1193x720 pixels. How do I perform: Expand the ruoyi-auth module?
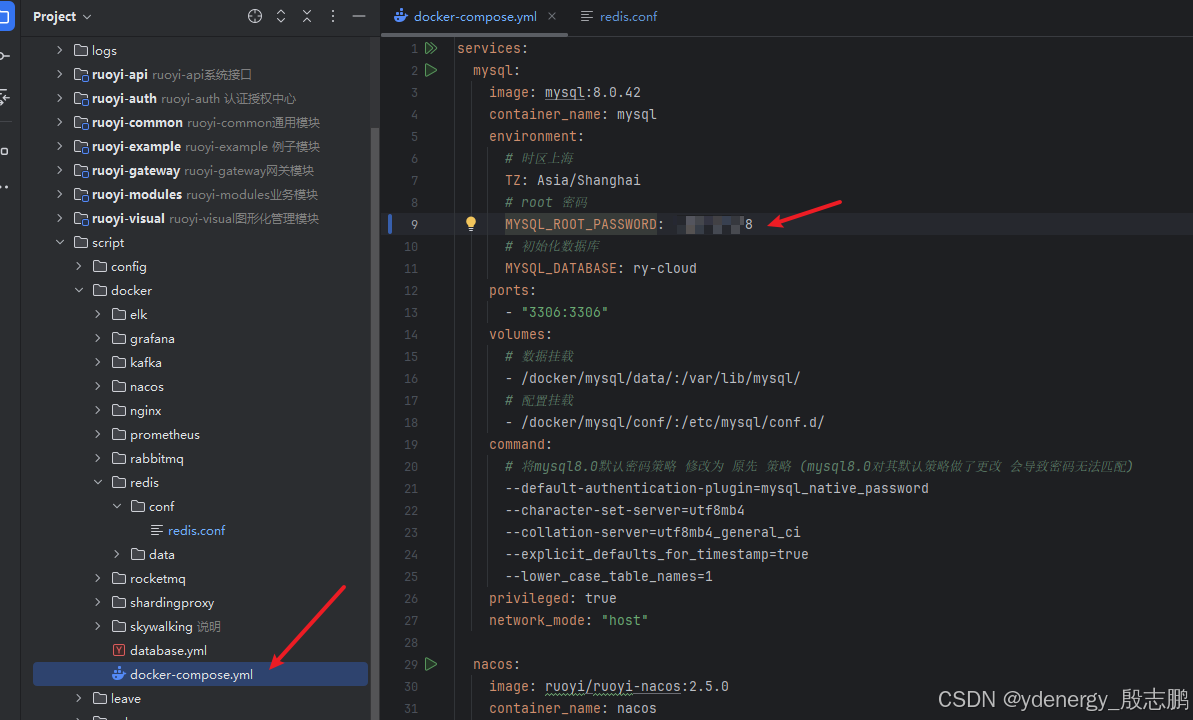pos(59,98)
